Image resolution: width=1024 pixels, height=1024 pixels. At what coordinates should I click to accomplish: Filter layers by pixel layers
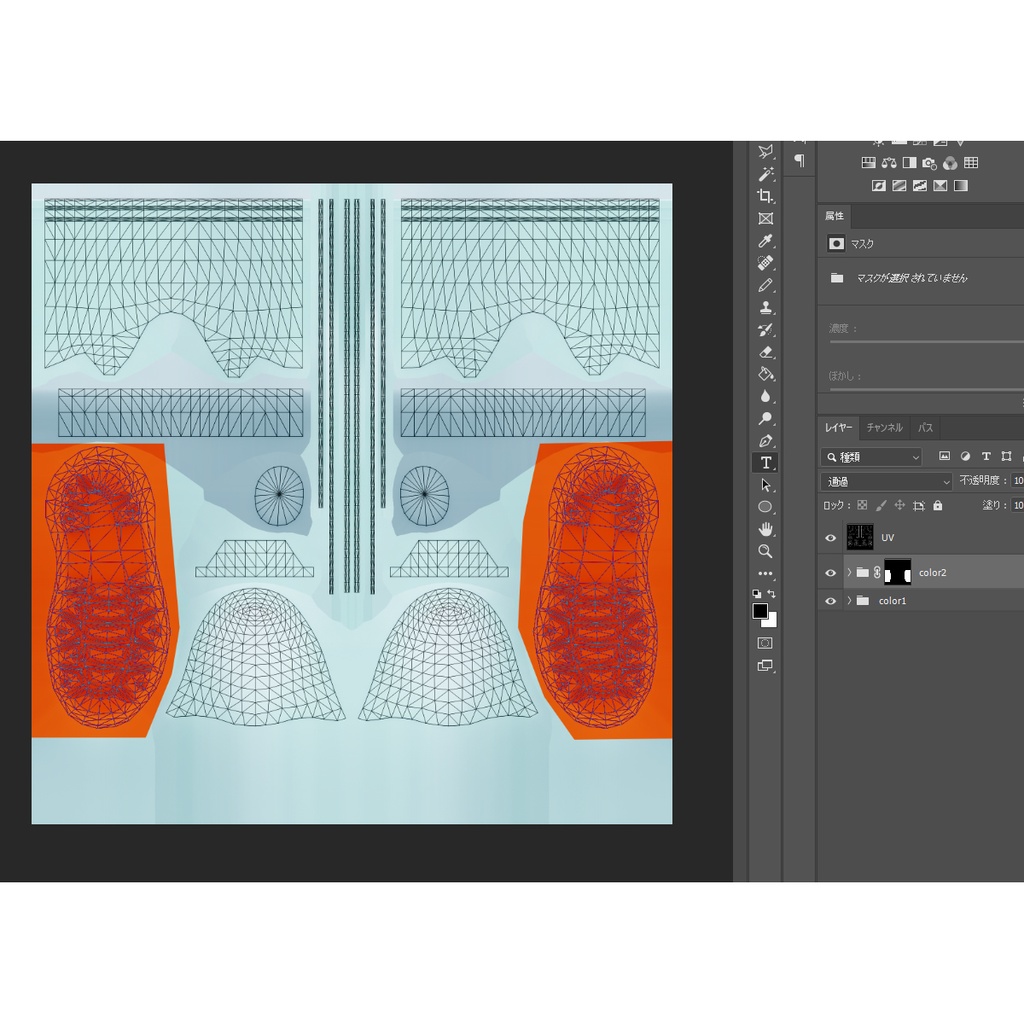click(x=944, y=456)
